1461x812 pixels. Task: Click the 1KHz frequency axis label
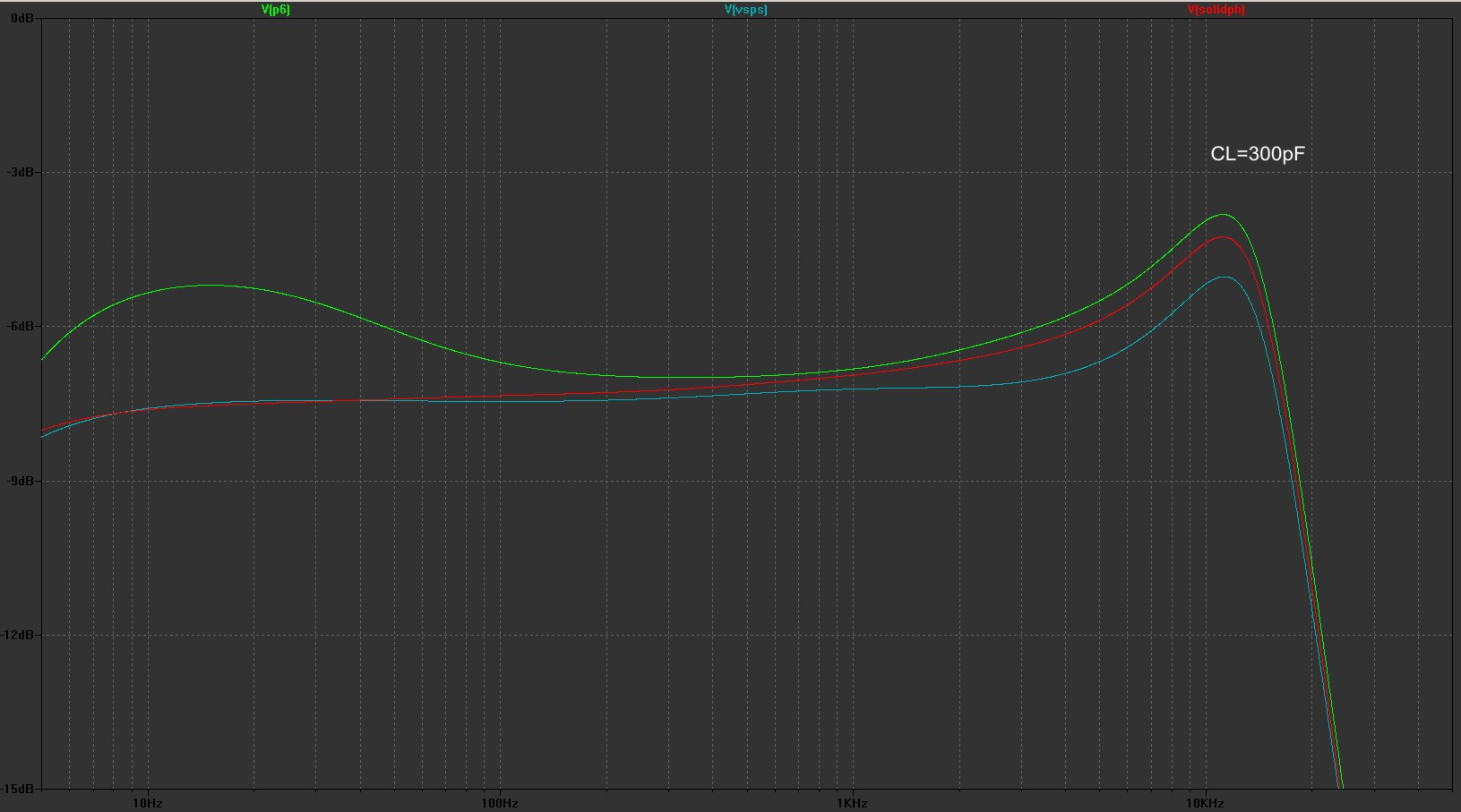point(852,803)
